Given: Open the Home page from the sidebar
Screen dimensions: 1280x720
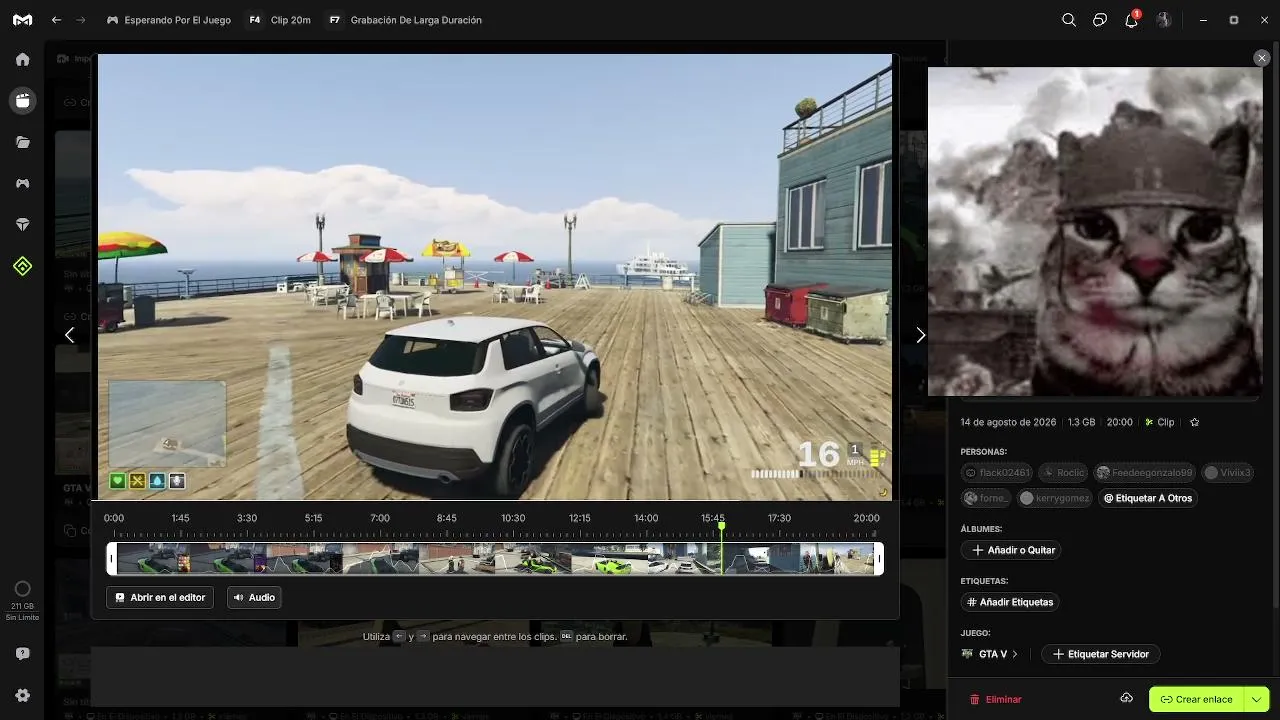Looking at the screenshot, I should (x=22, y=59).
